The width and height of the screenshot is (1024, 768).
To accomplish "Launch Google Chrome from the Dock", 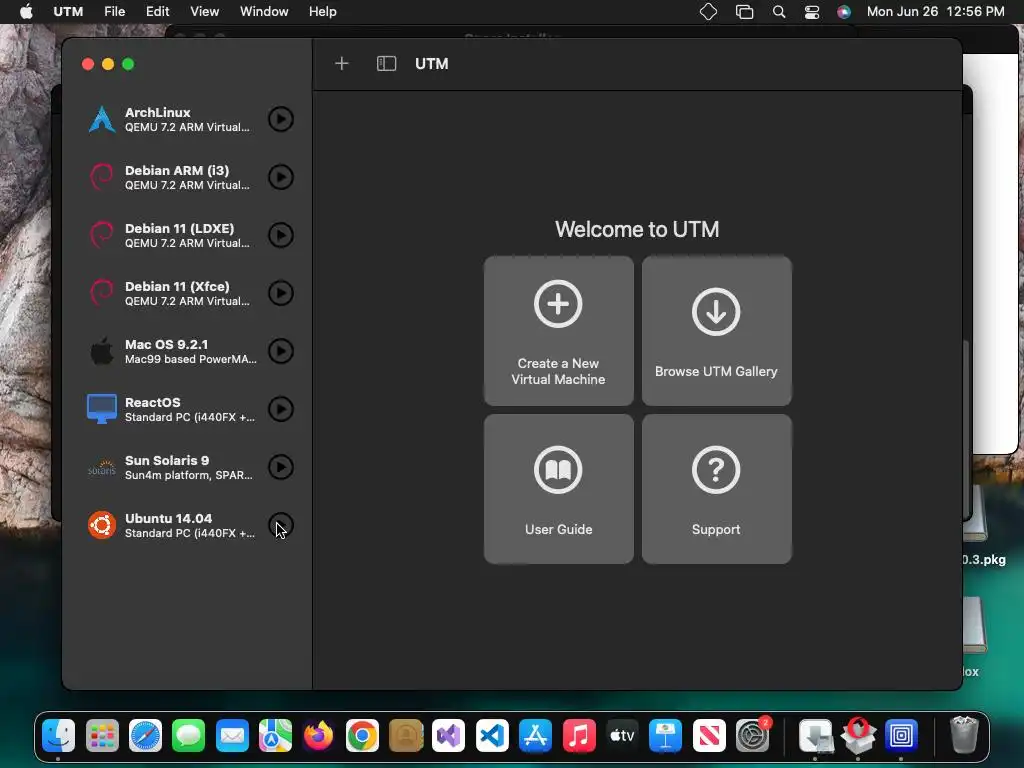I will [362, 736].
